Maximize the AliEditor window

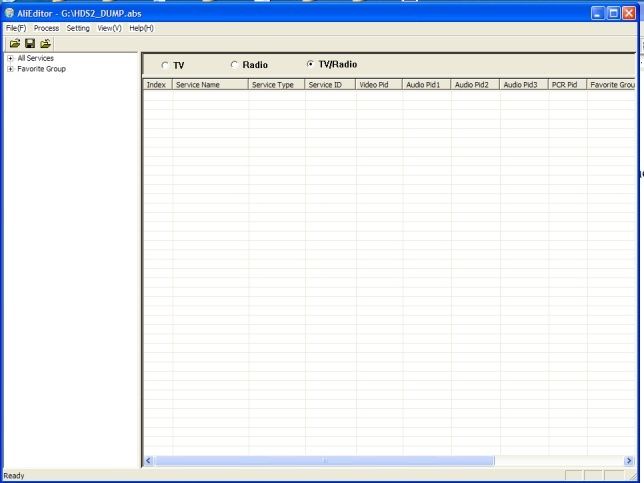click(613, 13)
